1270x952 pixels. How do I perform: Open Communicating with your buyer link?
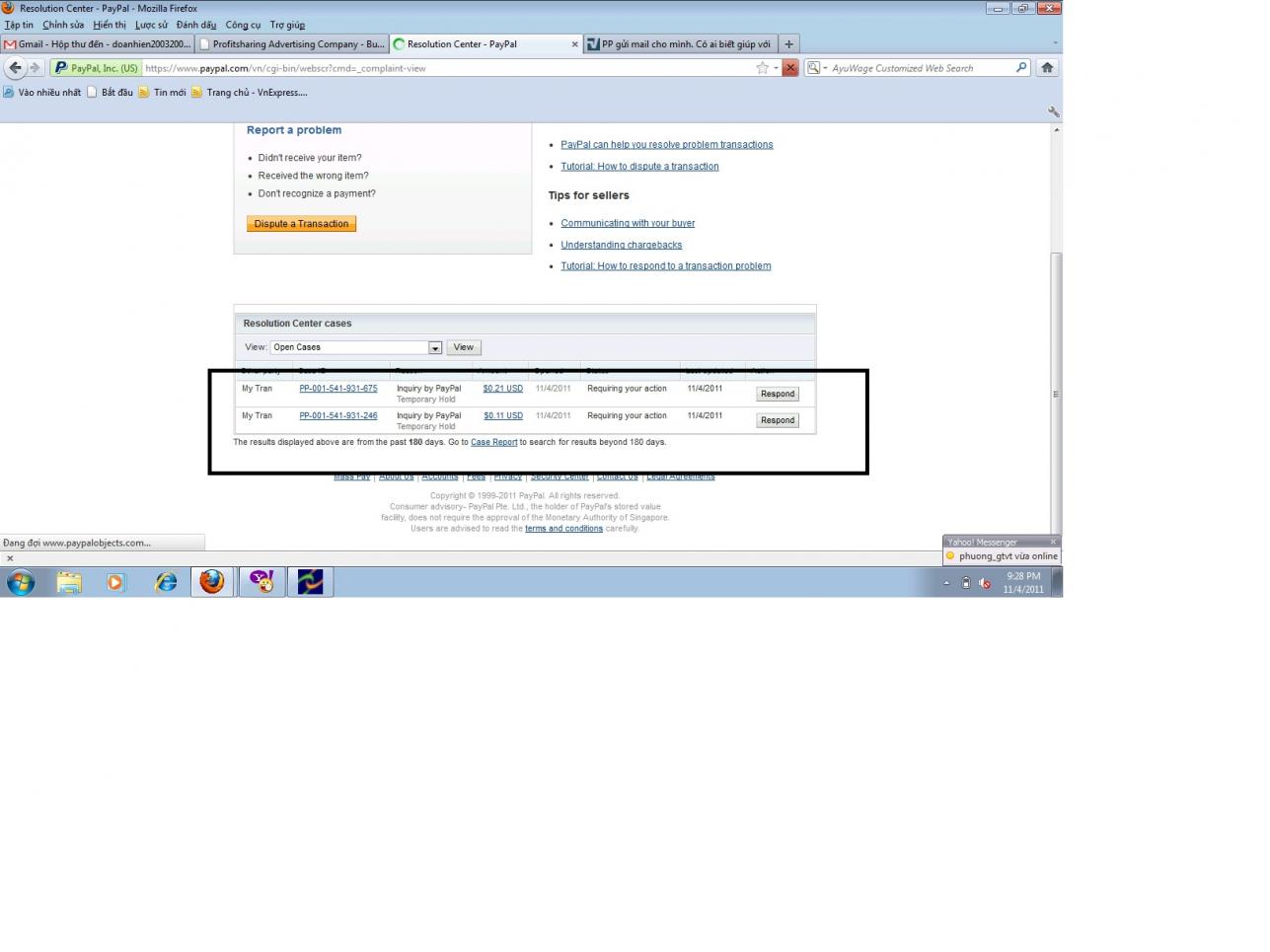tap(628, 223)
